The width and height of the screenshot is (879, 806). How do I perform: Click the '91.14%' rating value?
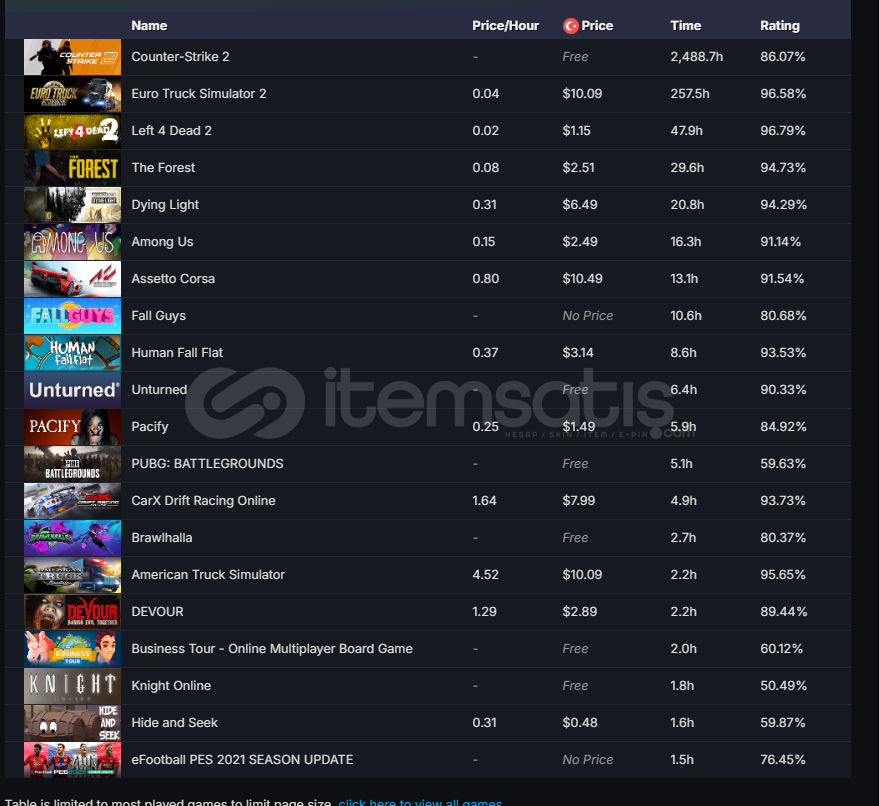(x=780, y=242)
